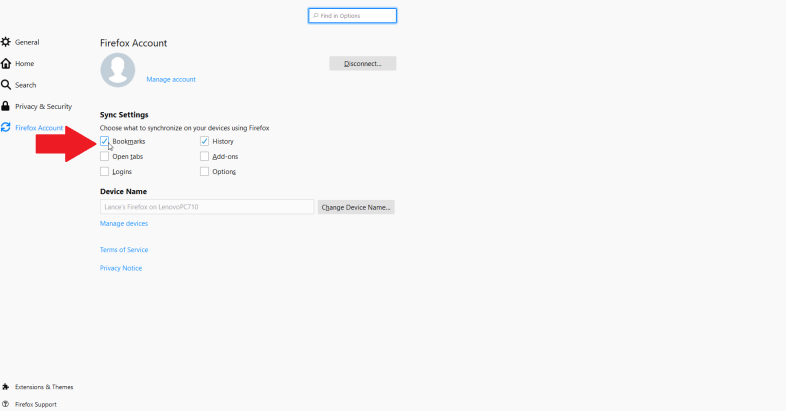Click the Search magnifier icon in sidebar
Screen dimensions: 786x411
tap(6, 85)
